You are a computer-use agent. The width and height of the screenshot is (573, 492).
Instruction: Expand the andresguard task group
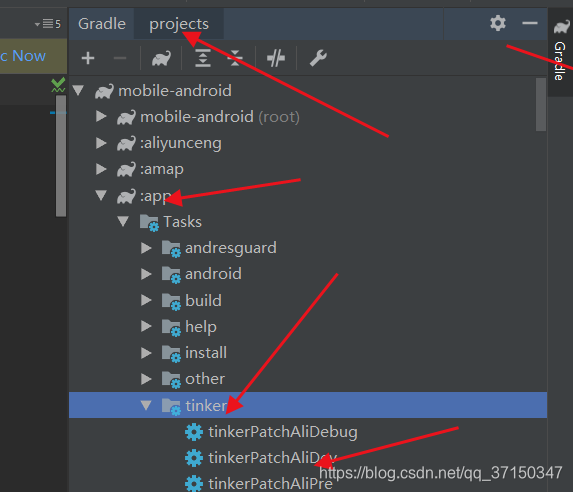pos(146,248)
